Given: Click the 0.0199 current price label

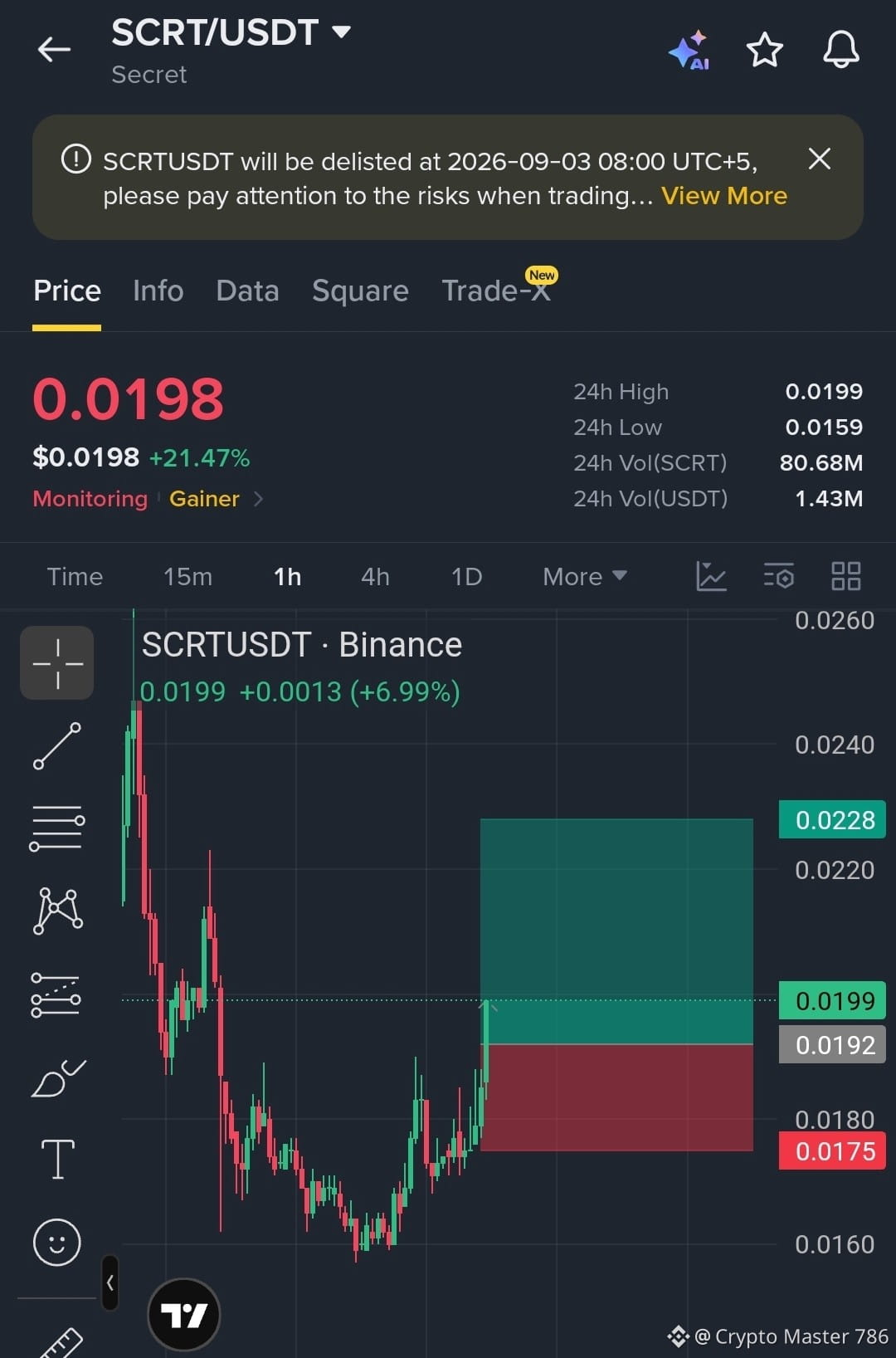Looking at the screenshot, I should [832, 1000].
